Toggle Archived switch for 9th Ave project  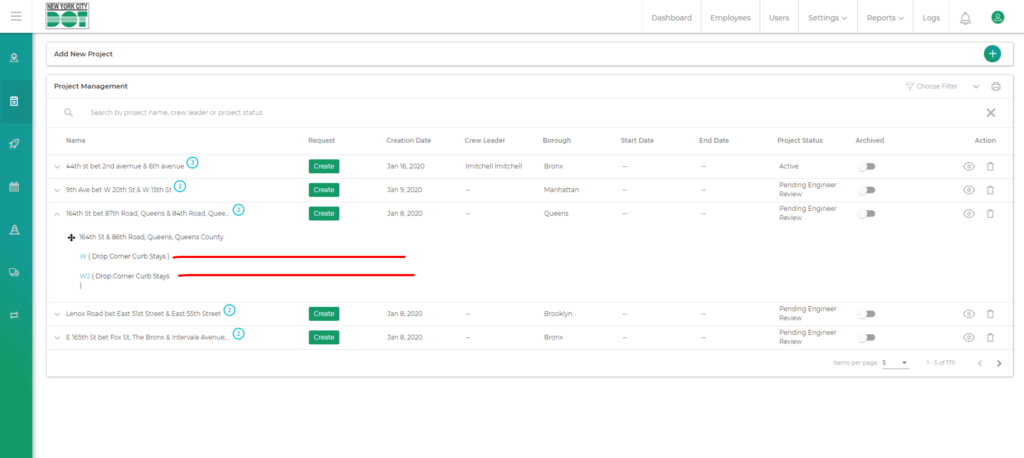pyautogui.click(x=866, y=190)
